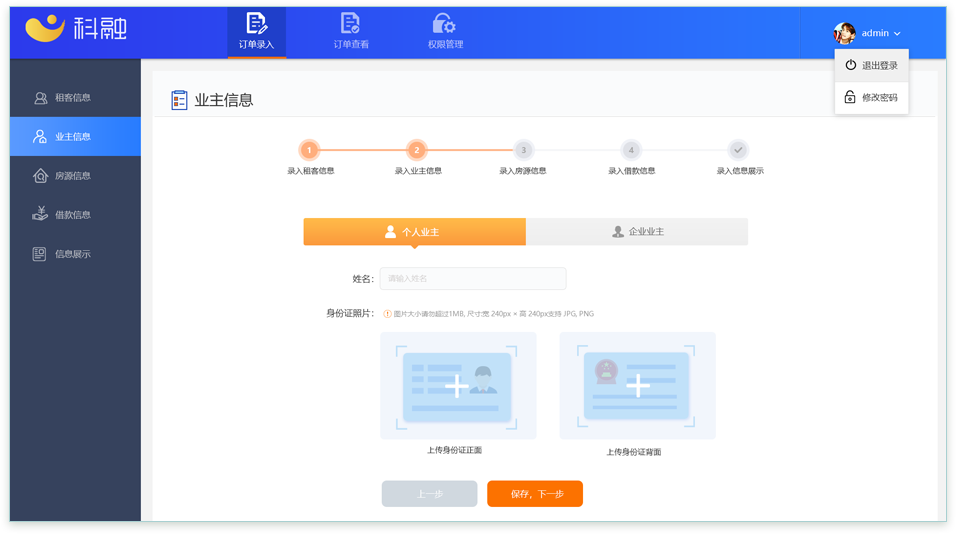Click the 科融 logo icon
Viewport: 956px width, 534px height.
coord(45,28)
